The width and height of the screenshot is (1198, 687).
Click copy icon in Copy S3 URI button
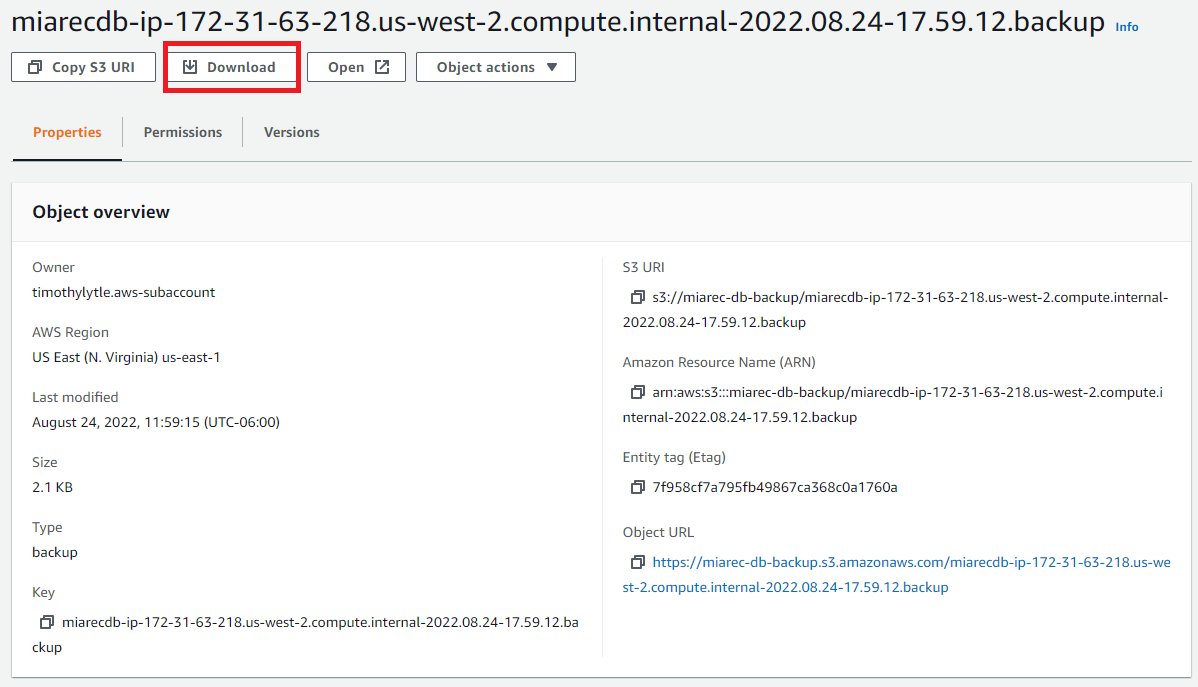point(35,67)
